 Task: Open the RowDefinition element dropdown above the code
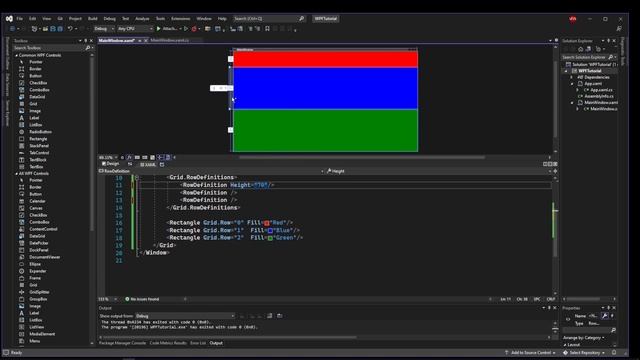point(212,171)
